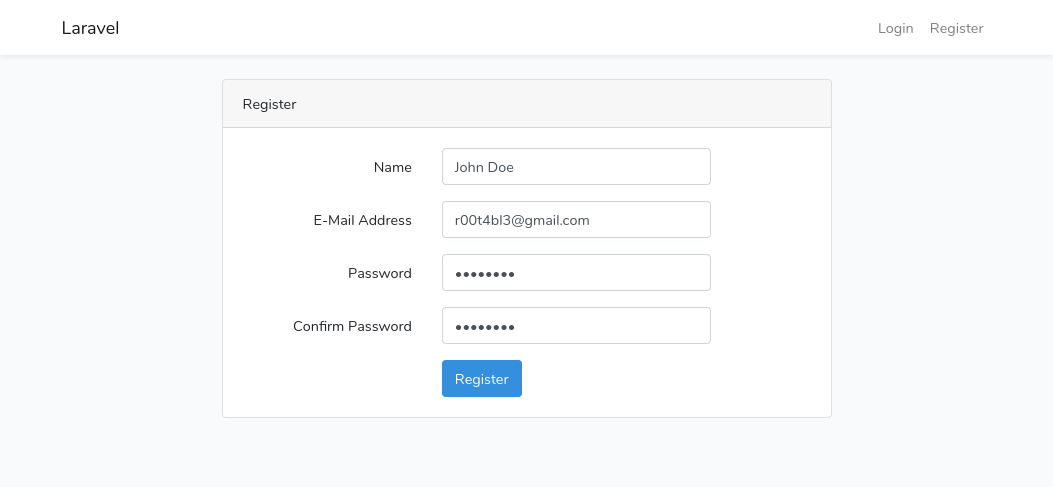Focus the Name input field

(x=576, y=167)
